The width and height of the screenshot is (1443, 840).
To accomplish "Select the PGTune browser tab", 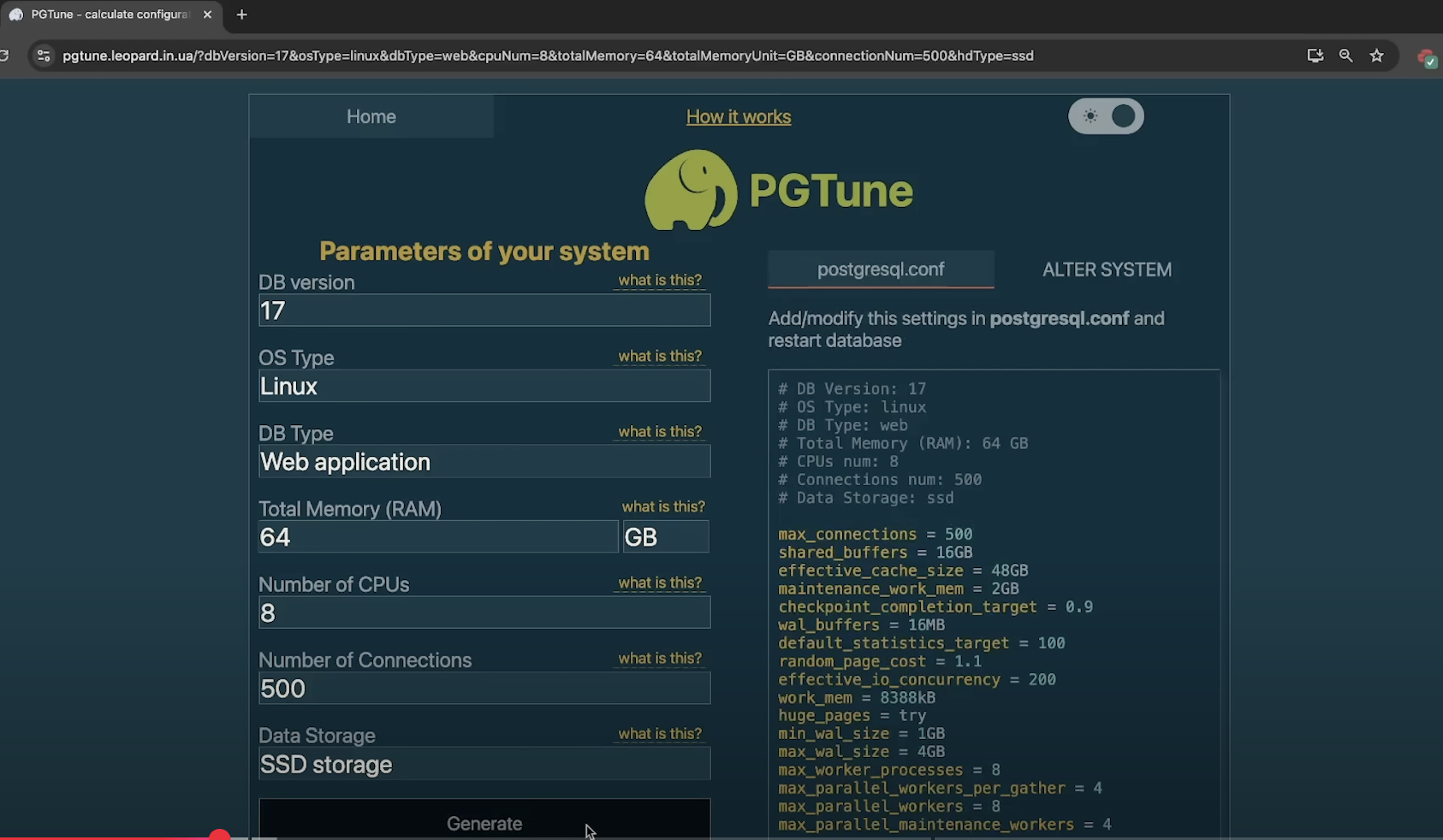I will click(x=110, y=15).
